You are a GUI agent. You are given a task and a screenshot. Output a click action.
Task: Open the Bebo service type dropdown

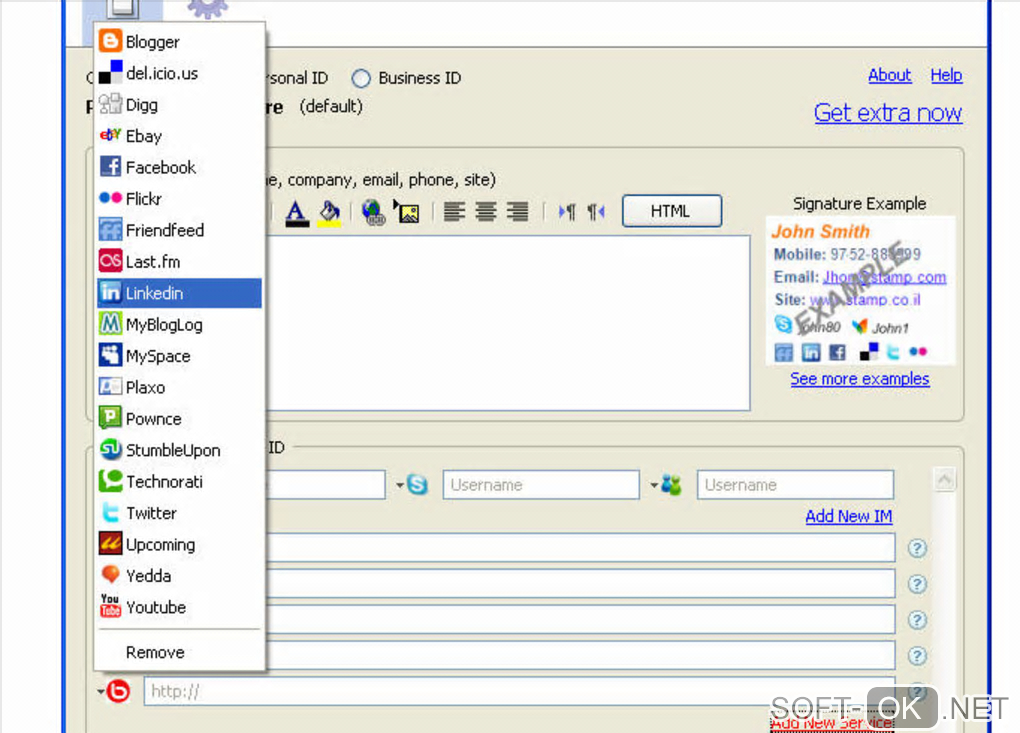(101, 691)
